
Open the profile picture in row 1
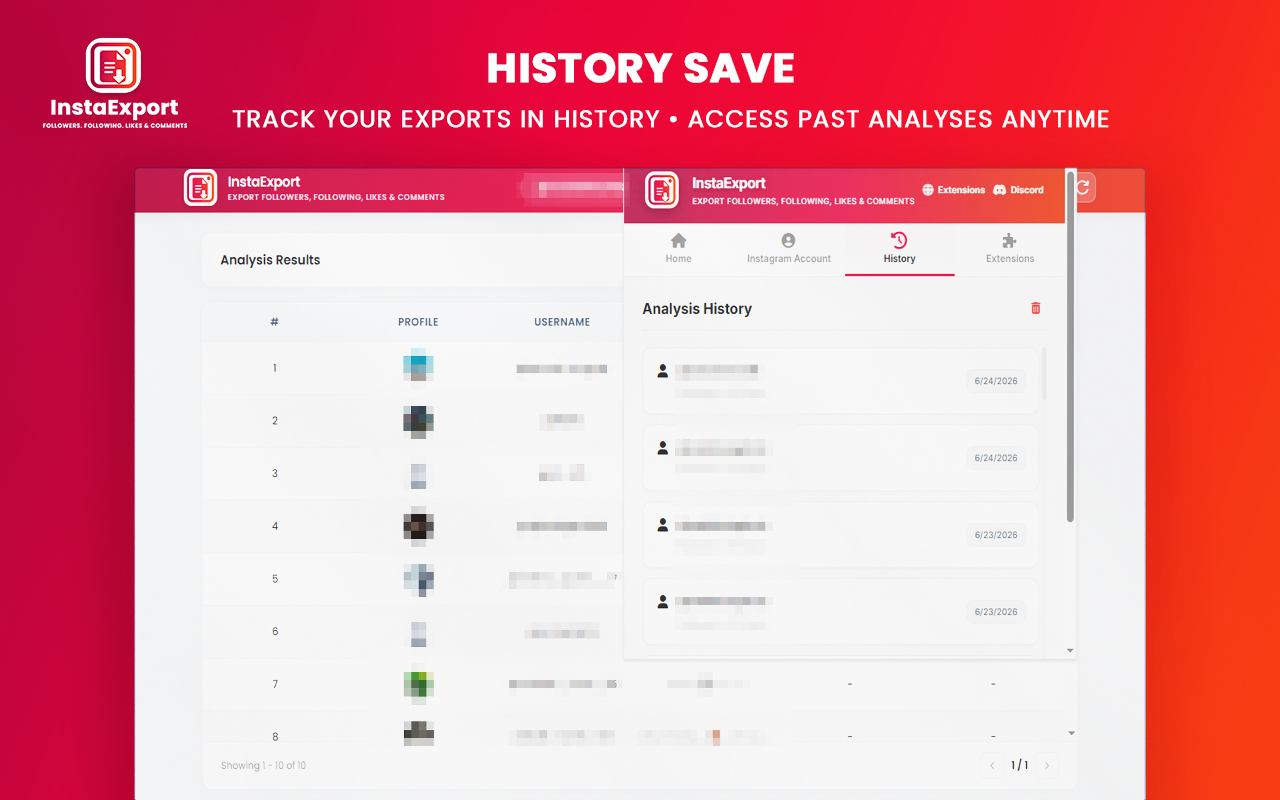click(x=418, y=366)
